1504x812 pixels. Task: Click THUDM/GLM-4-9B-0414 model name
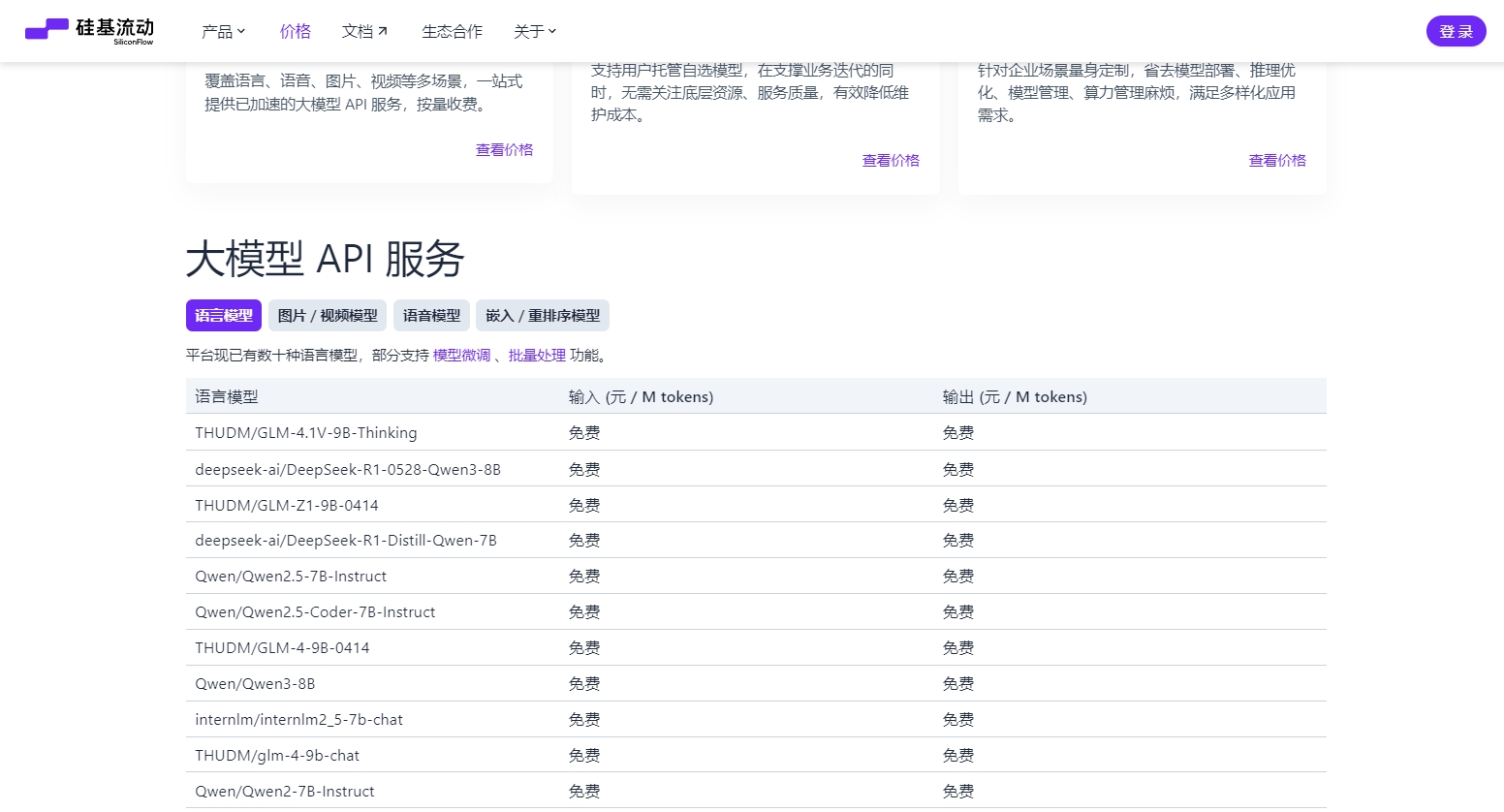coord(282,648)
